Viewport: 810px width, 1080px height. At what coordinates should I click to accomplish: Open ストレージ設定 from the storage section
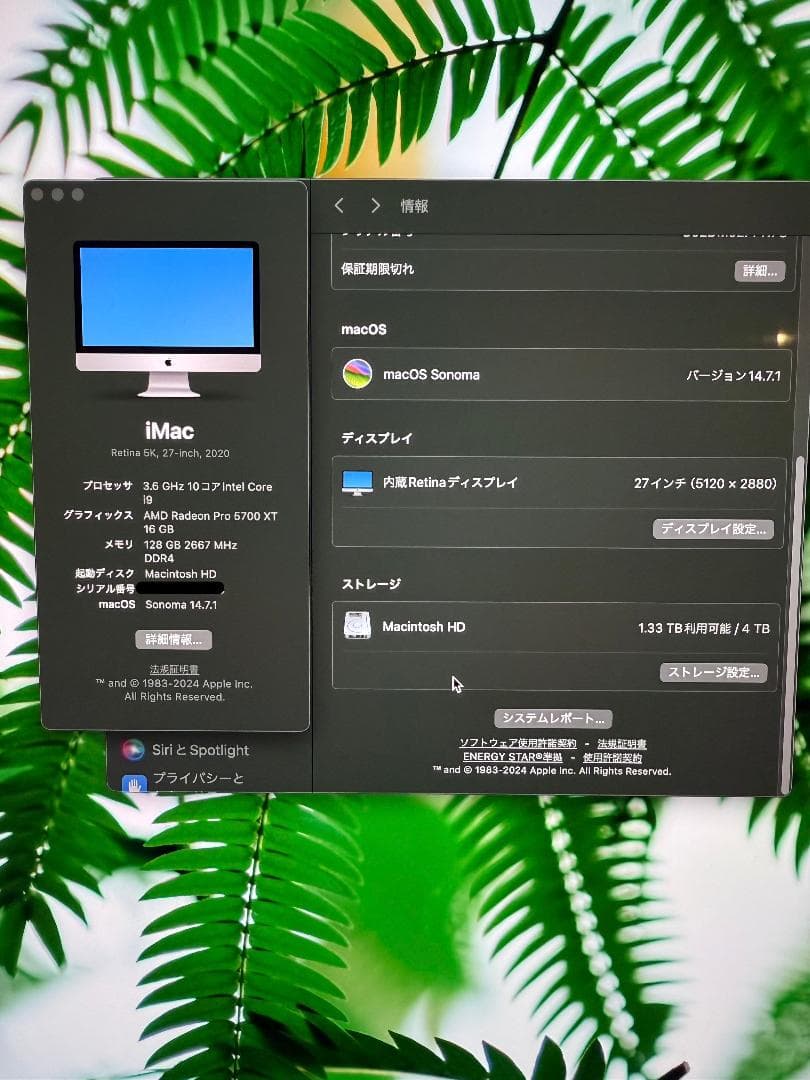point(713,672)
